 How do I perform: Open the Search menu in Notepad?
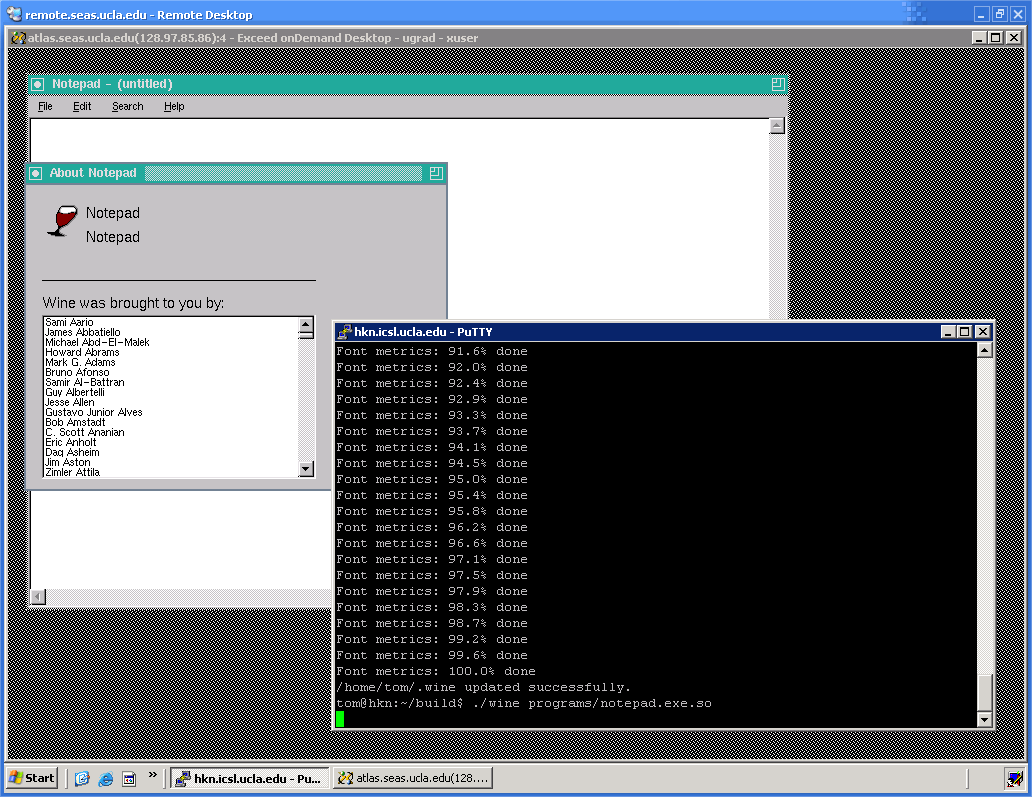click(x=128, y=107)
